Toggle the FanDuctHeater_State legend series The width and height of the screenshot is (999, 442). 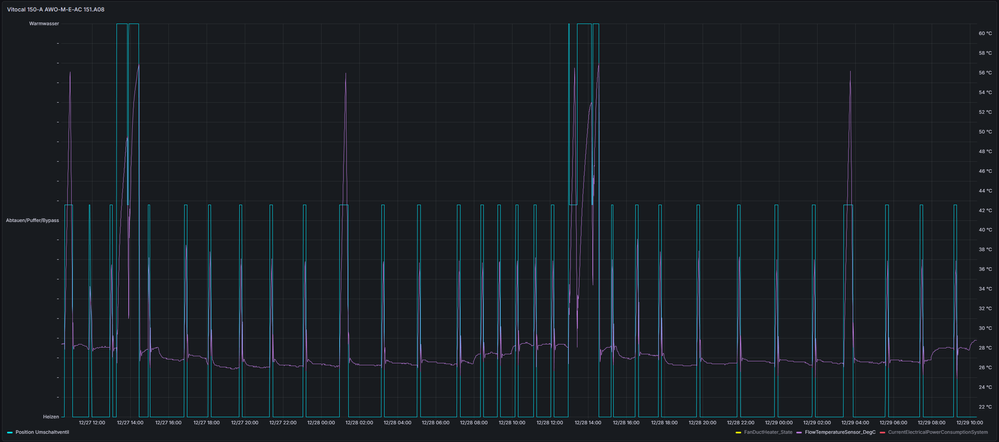point(767,432)
